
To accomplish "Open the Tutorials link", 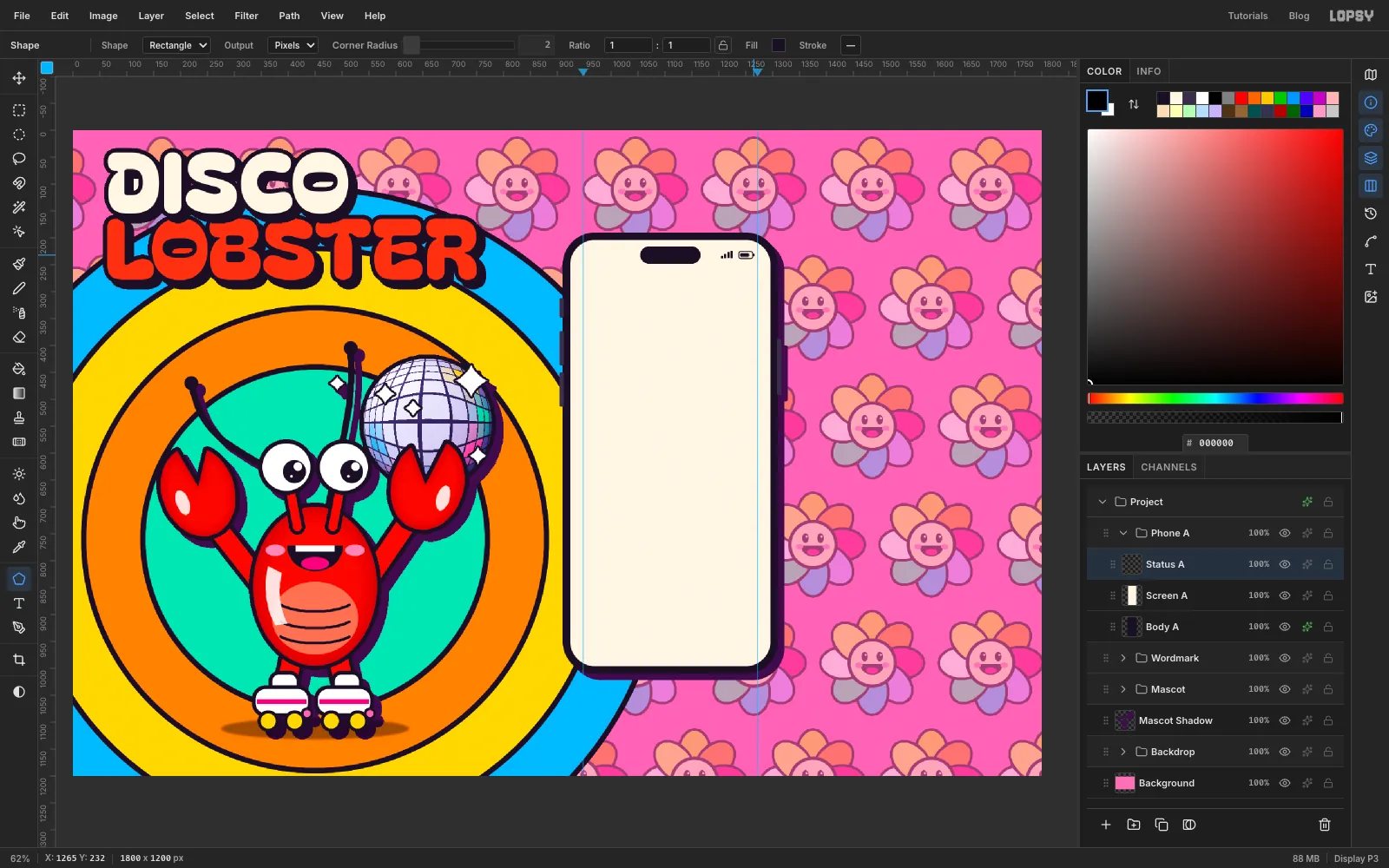I will click(1247, 16).
